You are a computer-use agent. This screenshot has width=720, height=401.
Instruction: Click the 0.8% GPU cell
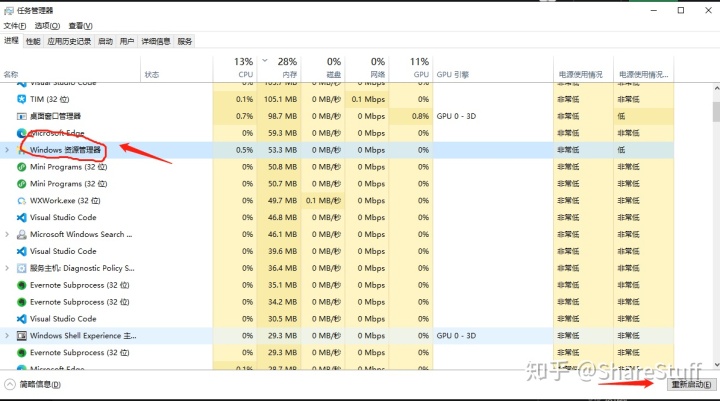point(411,116)
